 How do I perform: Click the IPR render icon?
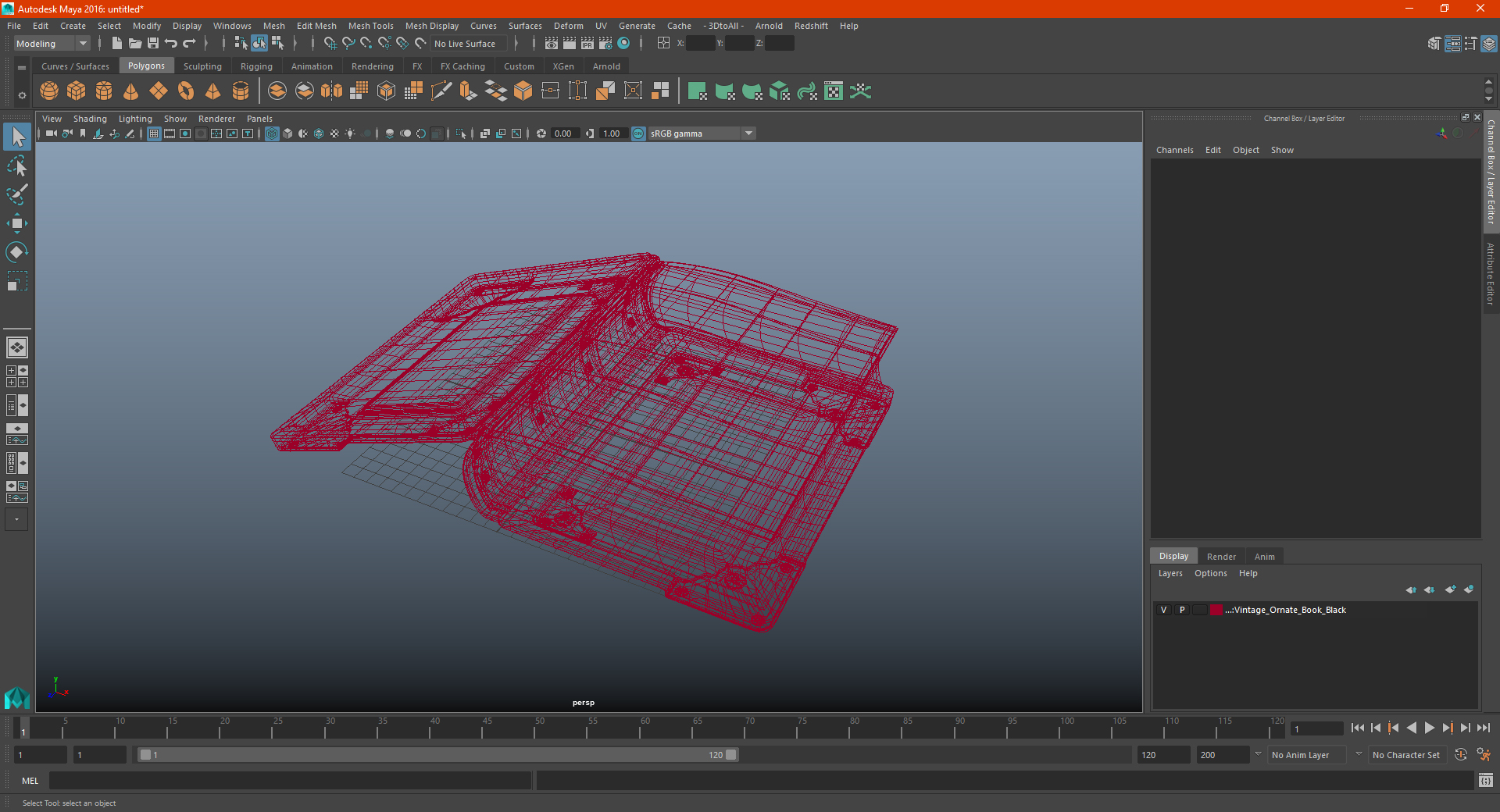[x=587, y=44]
